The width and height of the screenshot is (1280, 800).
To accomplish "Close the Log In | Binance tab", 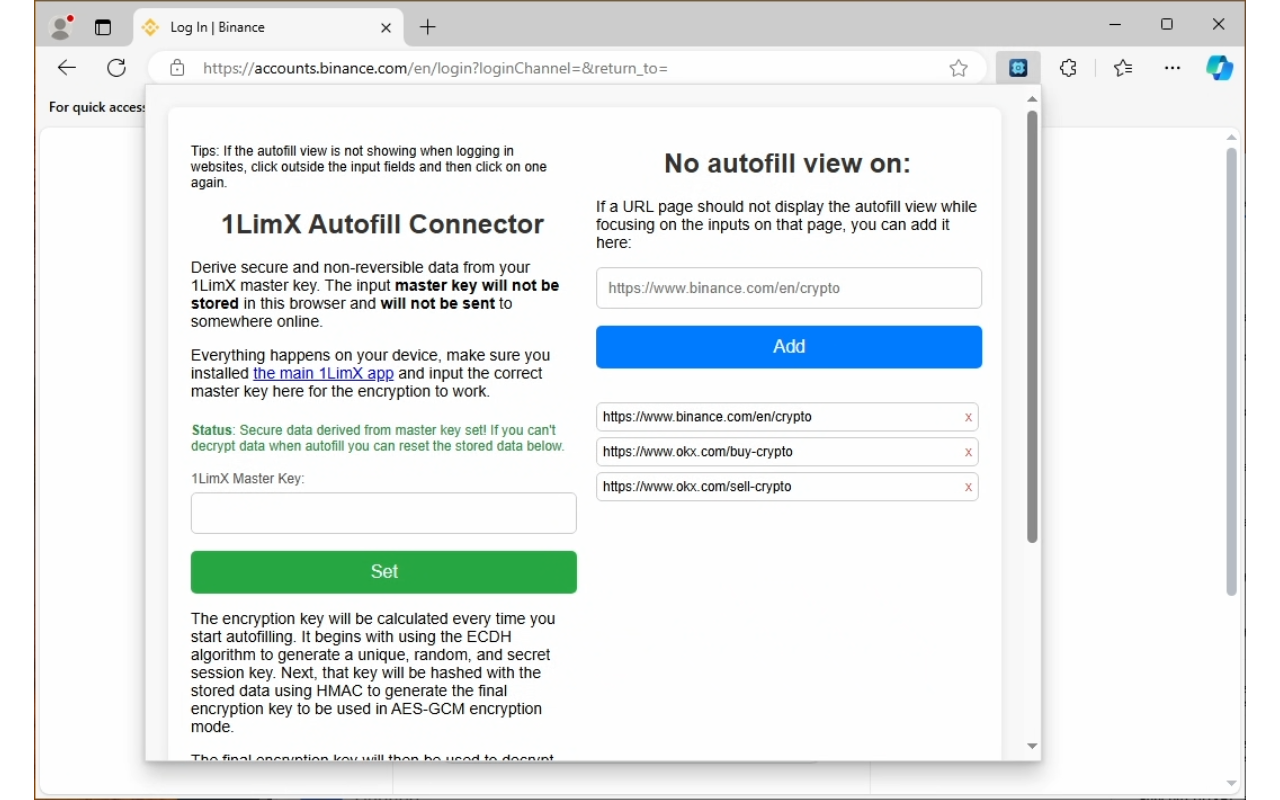I will (x=386, y=28).
